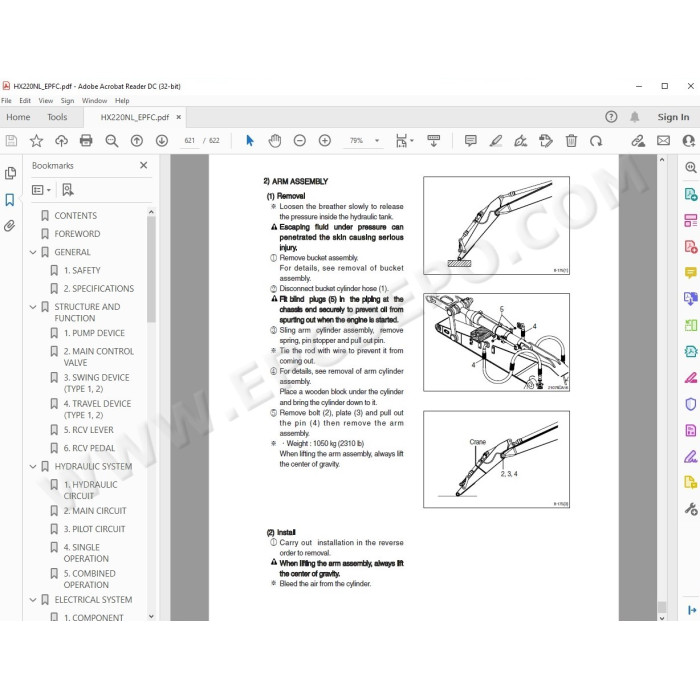Open Find text magnifier icon
This screenshot has width=700, height=700.
112,141
